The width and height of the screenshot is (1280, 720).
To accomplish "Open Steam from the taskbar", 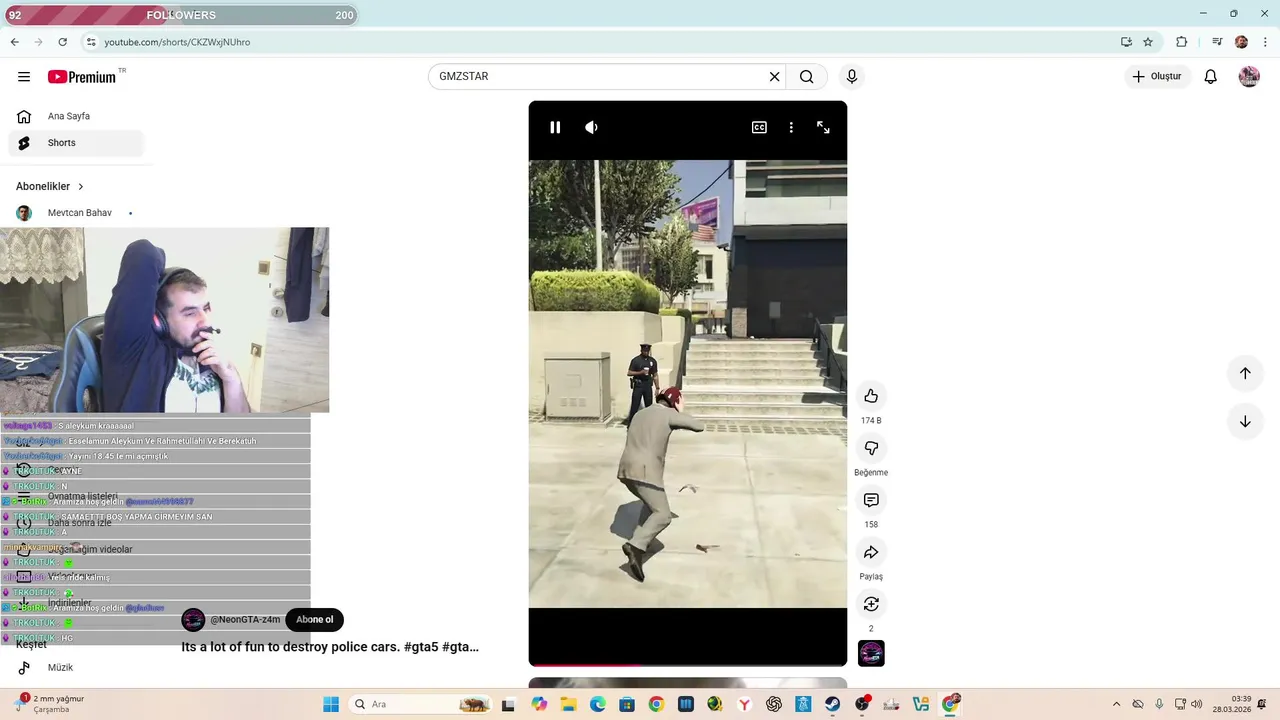I will tap(832, 704).
